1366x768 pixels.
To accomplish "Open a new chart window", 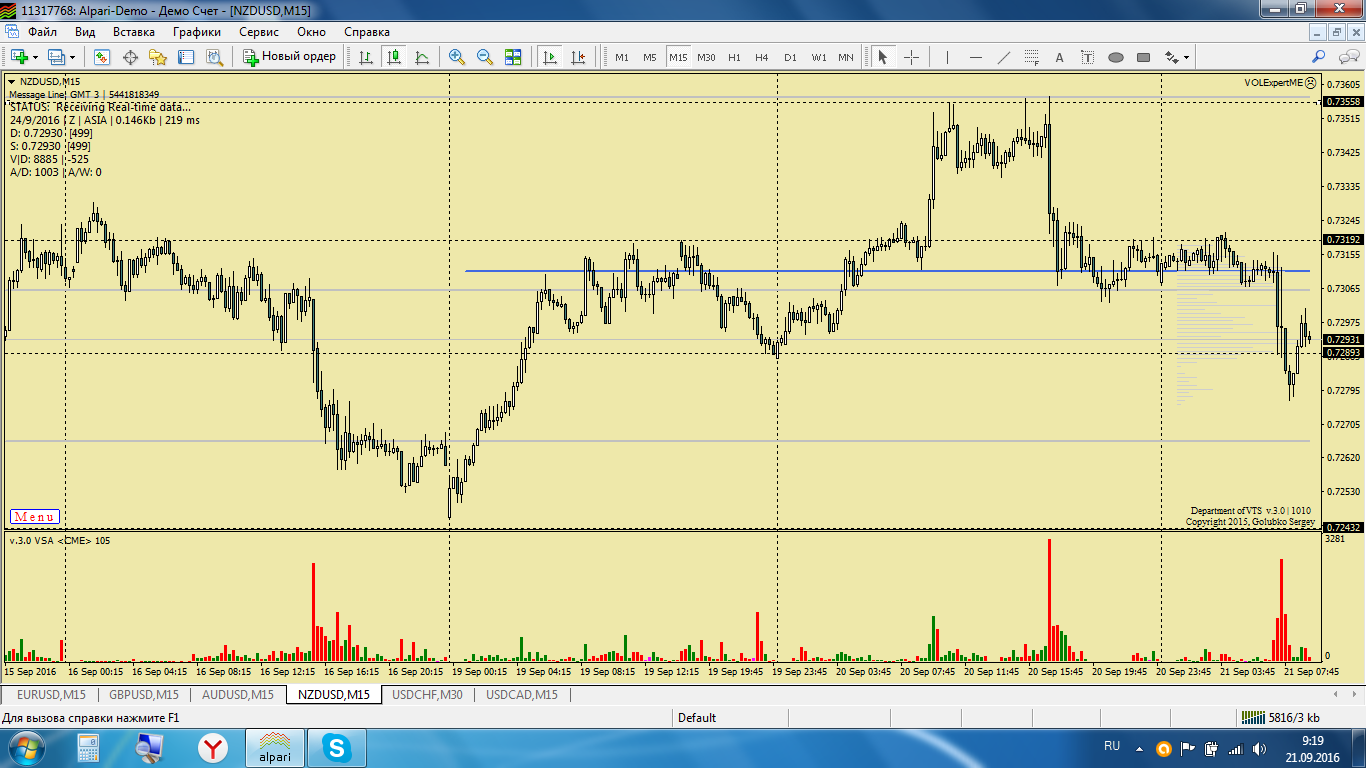I will click(19, 57).
